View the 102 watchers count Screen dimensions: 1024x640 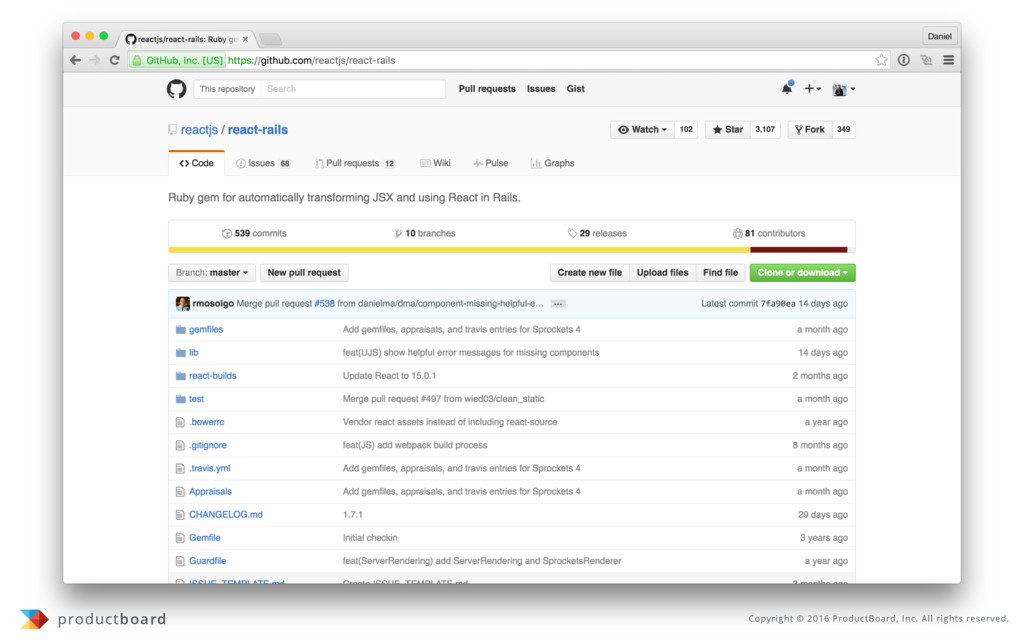(686, 129)
